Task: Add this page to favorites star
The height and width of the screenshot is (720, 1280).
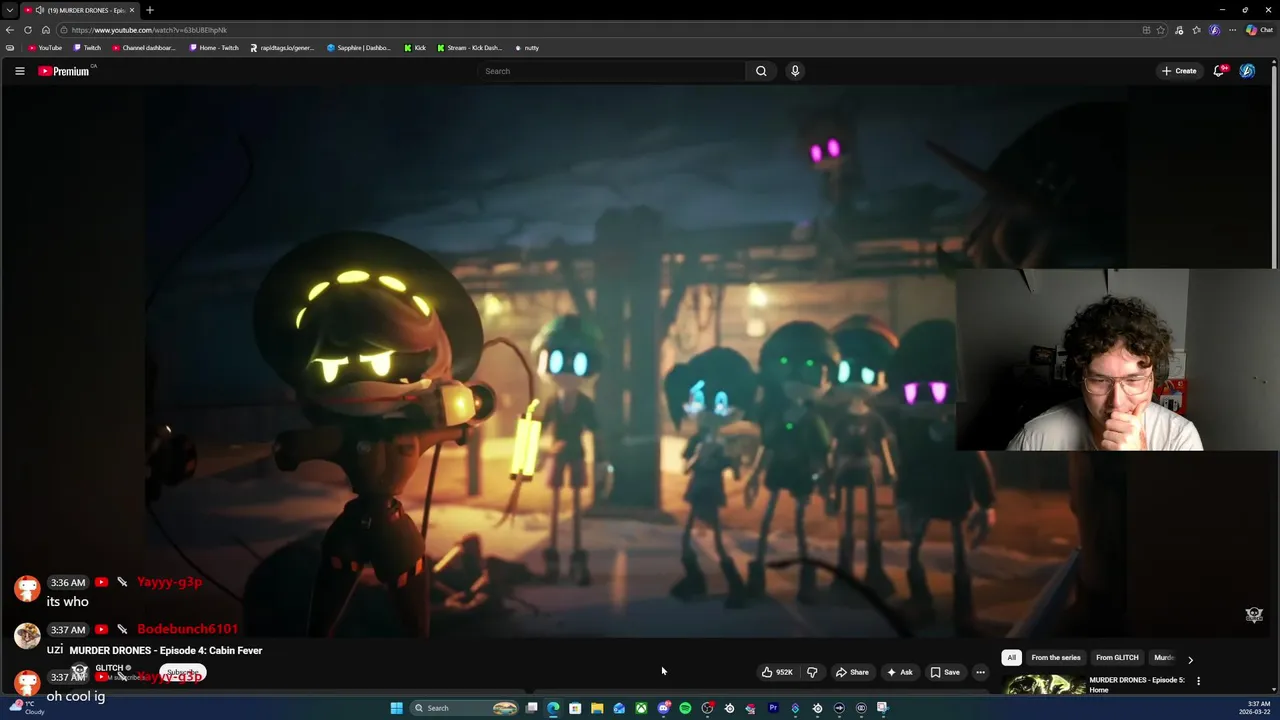Action: pyautogui.click(x=1161, y=30)
